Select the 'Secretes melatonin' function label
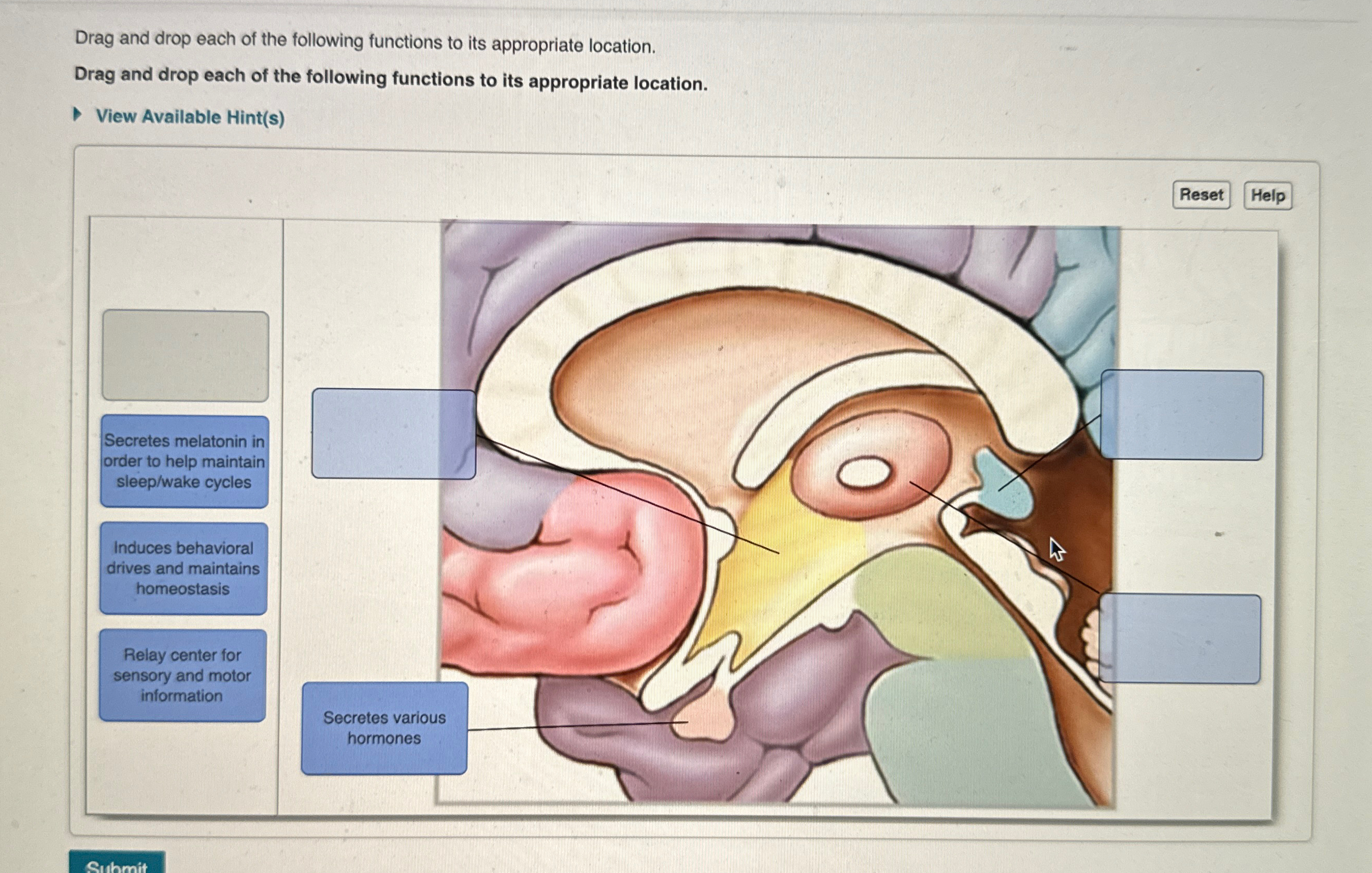 pyautogui.click(x=184, y=461)
